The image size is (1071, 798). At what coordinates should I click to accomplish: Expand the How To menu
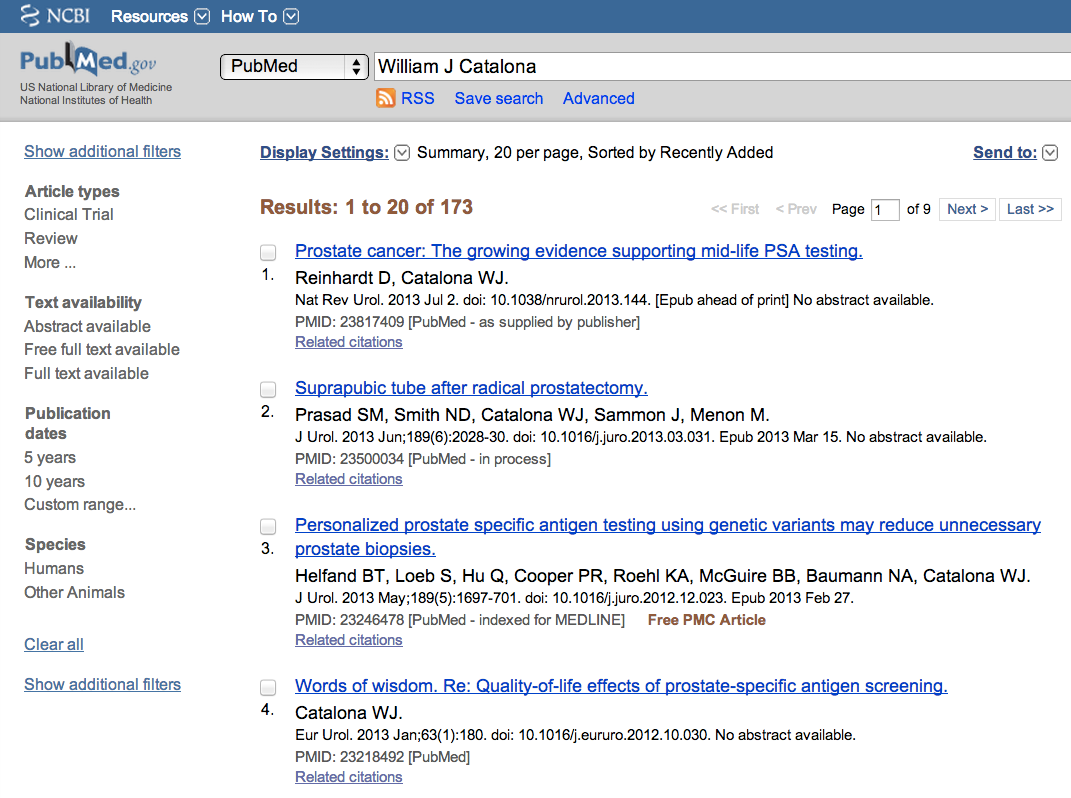(291, 16)
